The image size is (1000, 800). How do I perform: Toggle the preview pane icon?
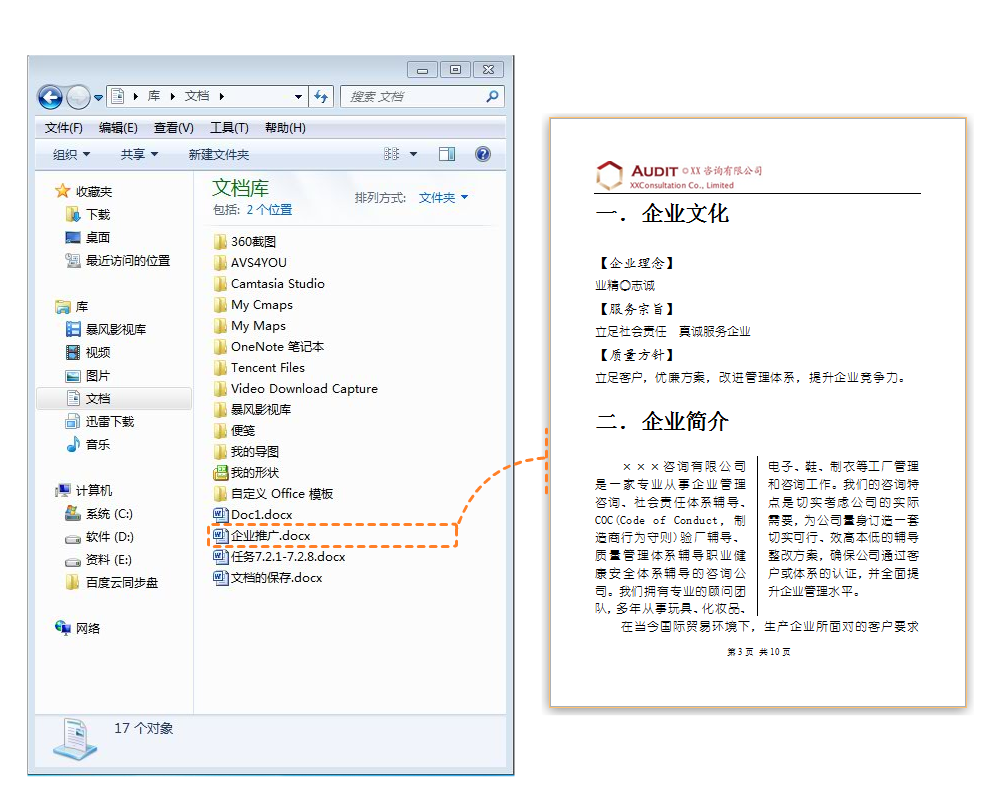pyautogui.click(x=447, y=154)
